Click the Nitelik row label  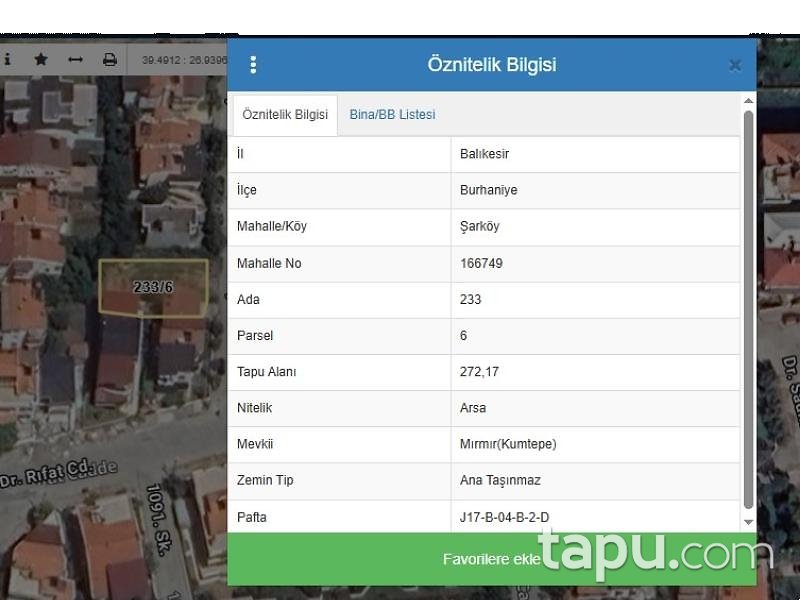254,408
